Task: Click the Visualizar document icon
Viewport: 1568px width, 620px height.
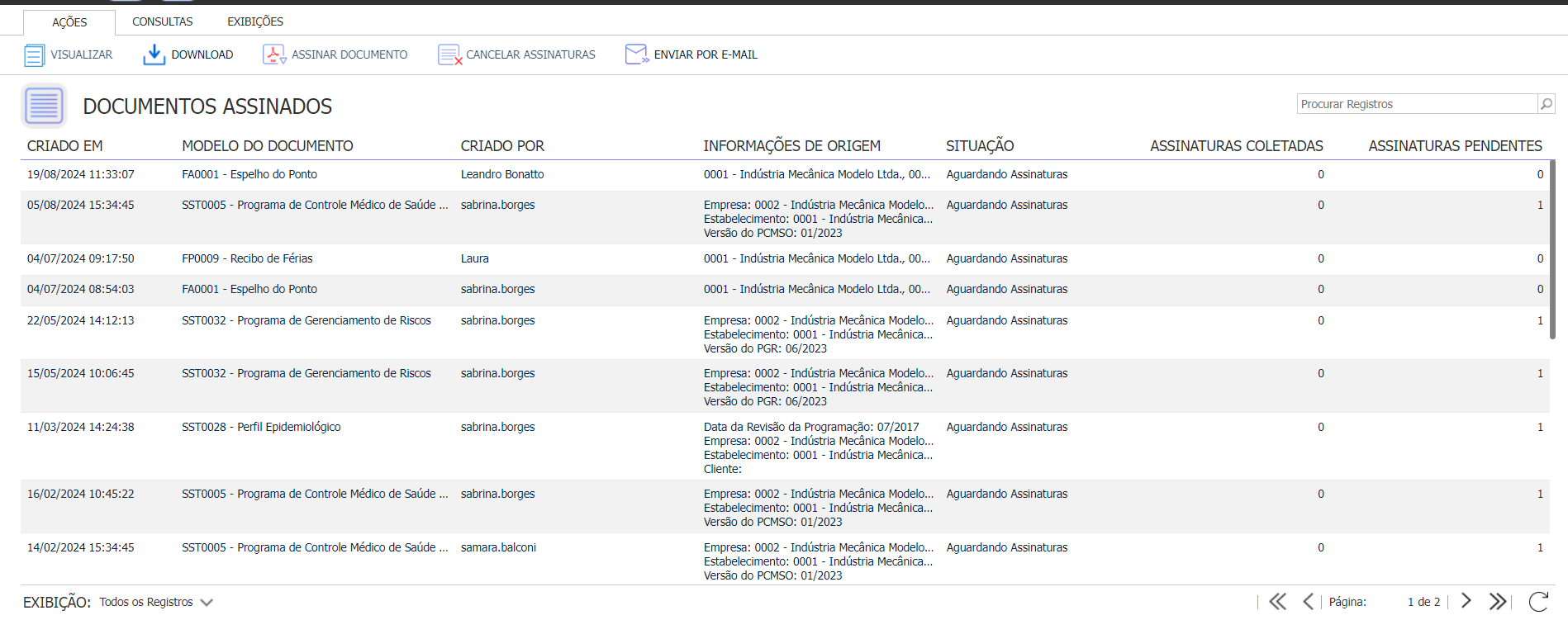Action: click(34, 55)
